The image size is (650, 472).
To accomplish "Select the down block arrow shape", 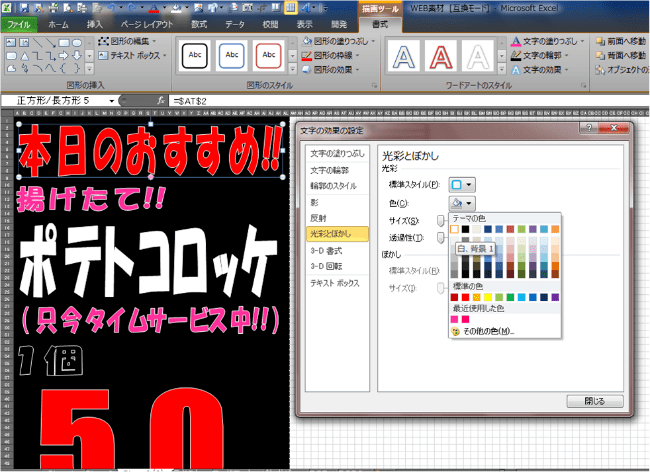I will pyautogui.click(x=77, y=56).
